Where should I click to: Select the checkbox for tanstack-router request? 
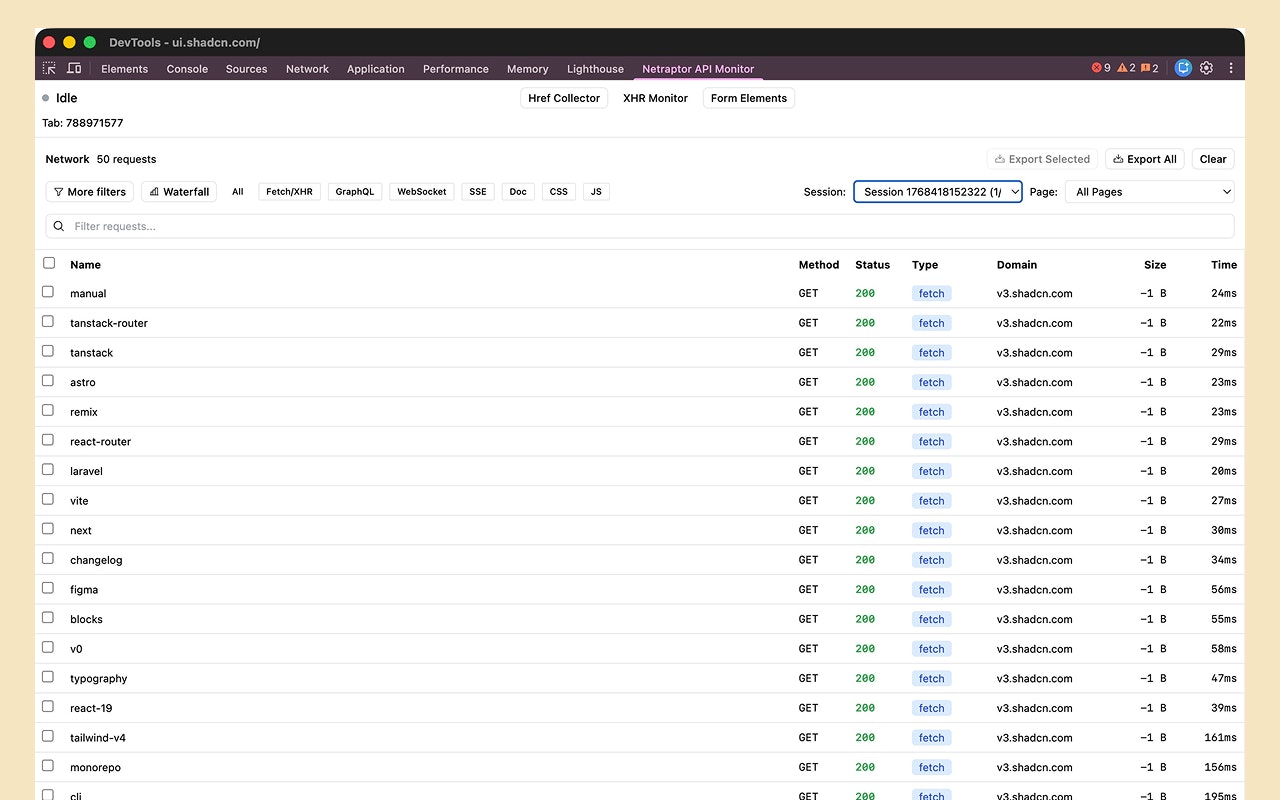click(x=47, y=321)
